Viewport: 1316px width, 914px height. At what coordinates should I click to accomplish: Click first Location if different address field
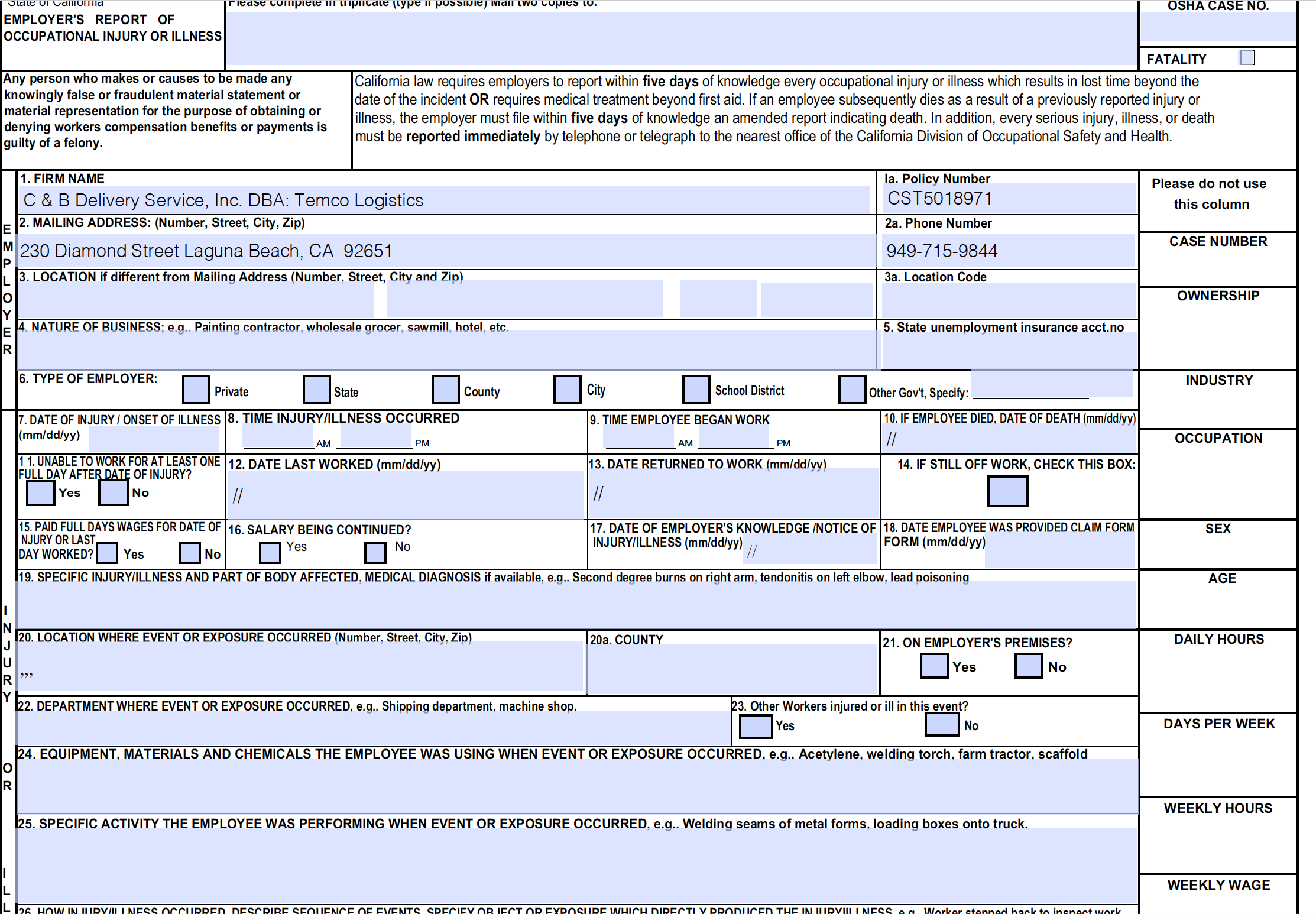(x=196, y=300)
